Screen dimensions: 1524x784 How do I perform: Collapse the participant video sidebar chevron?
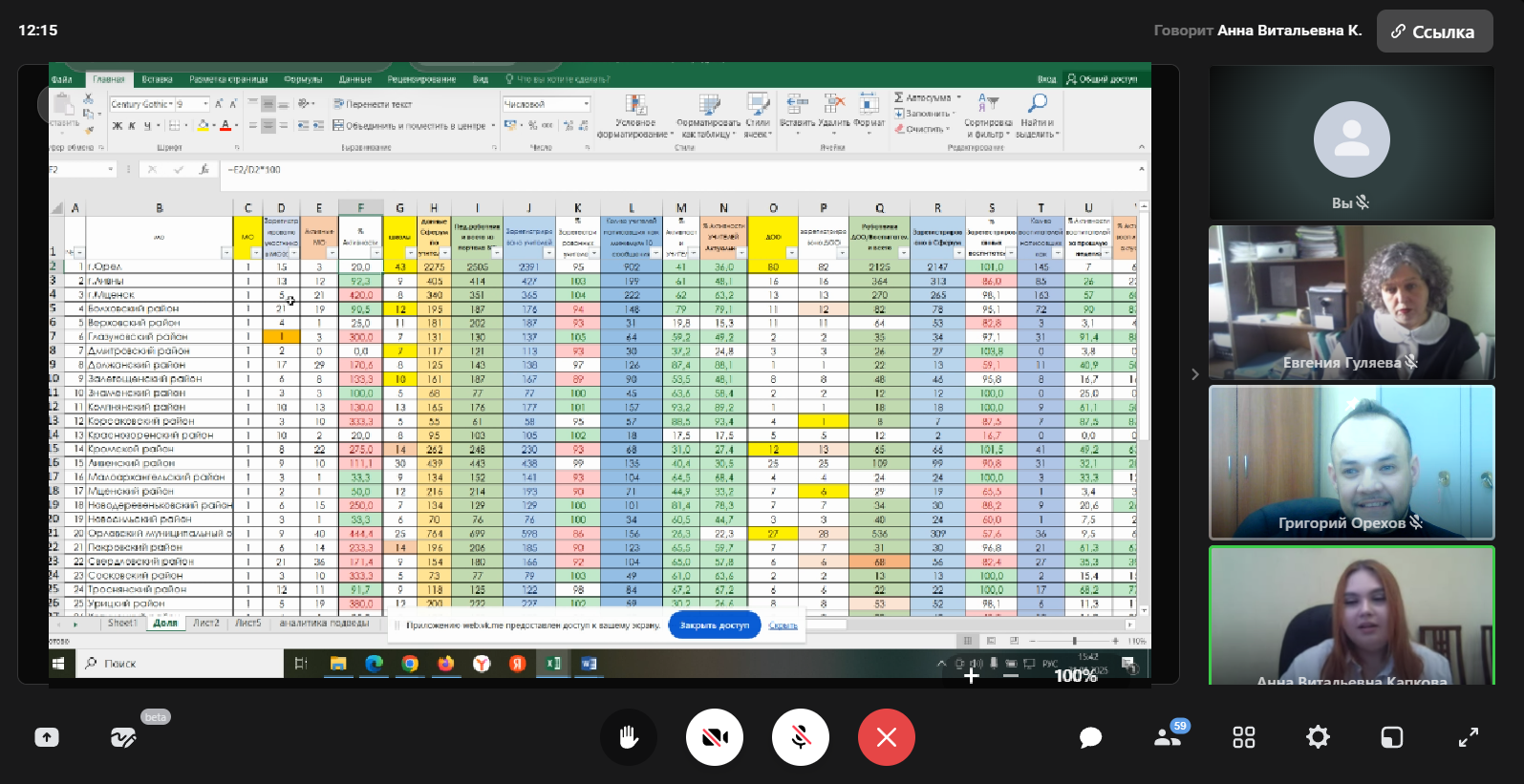coord(1194,374)
